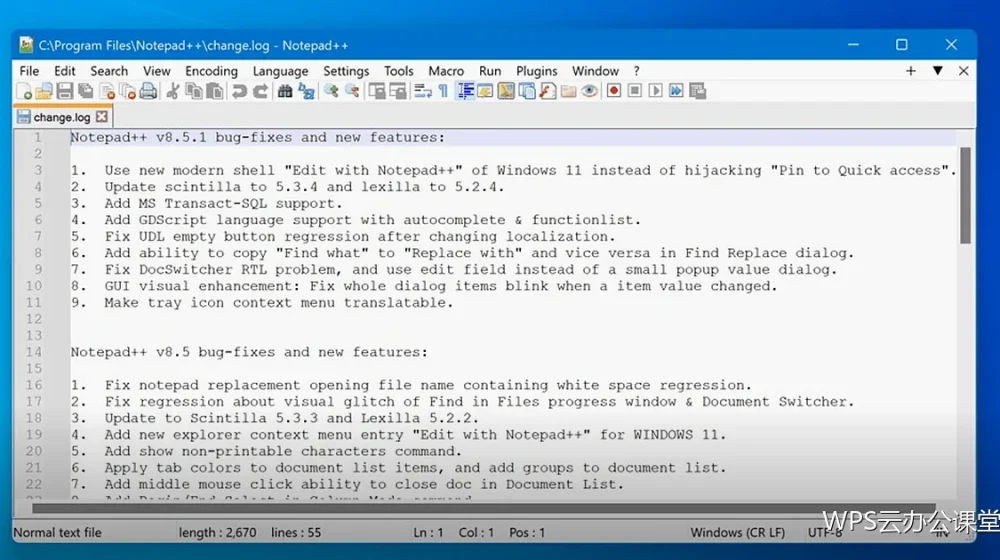This screenshot has width=1000, height=560.
Task: Toggle synchronized horizontal scrolling
Action: 397,91
